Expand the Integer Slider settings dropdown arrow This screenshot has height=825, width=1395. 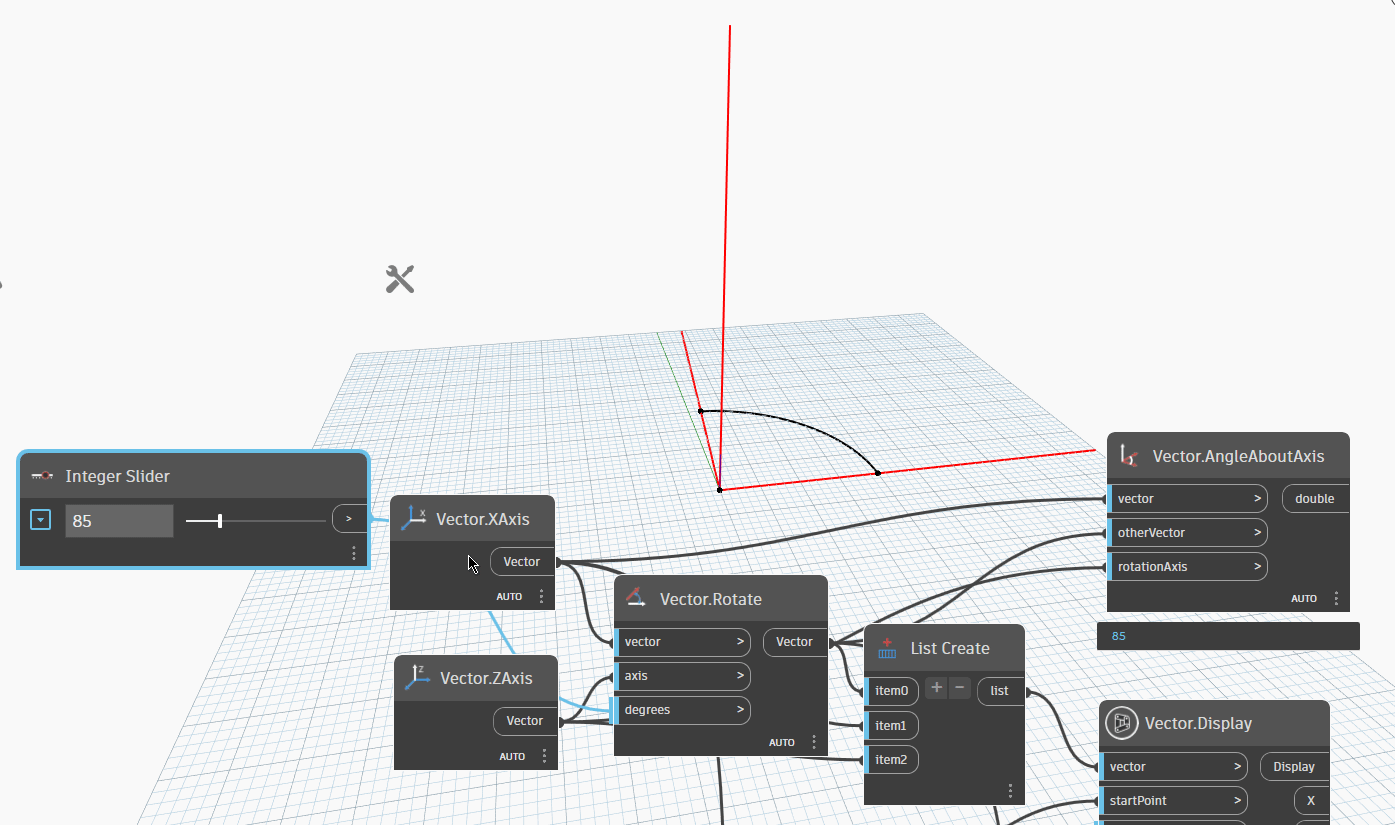point(40,520)
